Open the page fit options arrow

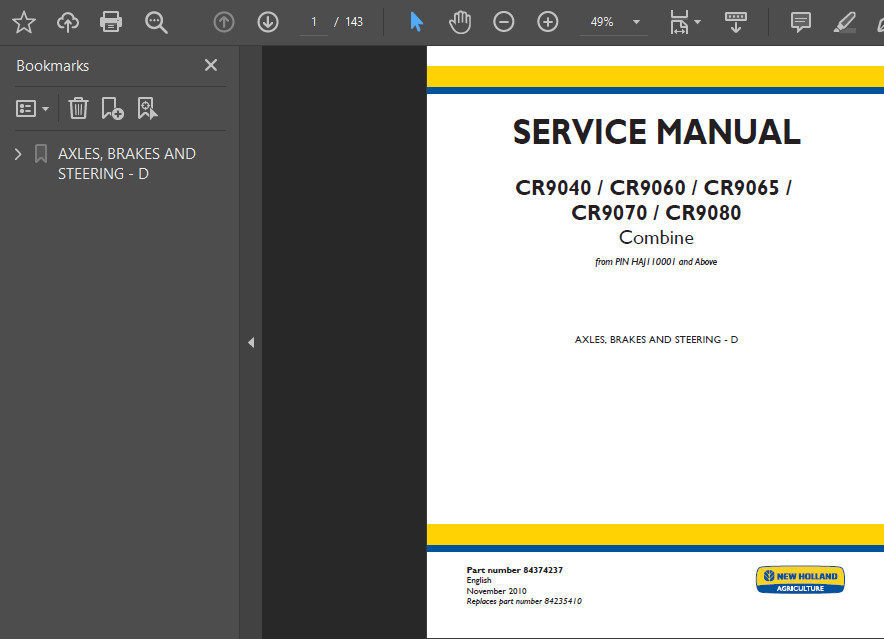pos(697,22)
